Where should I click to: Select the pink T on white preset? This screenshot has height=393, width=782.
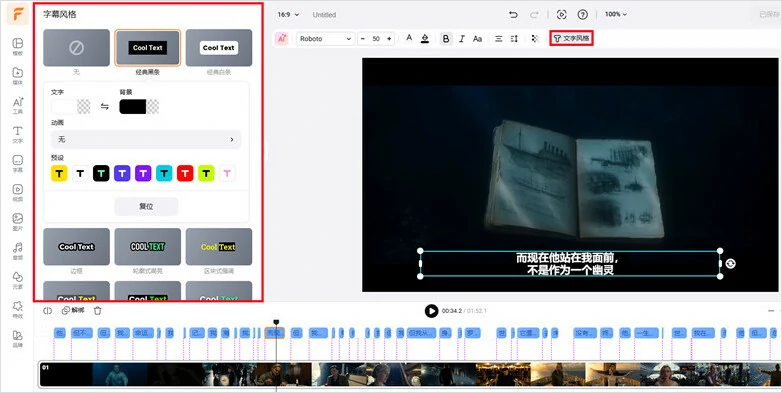[226, 173]
